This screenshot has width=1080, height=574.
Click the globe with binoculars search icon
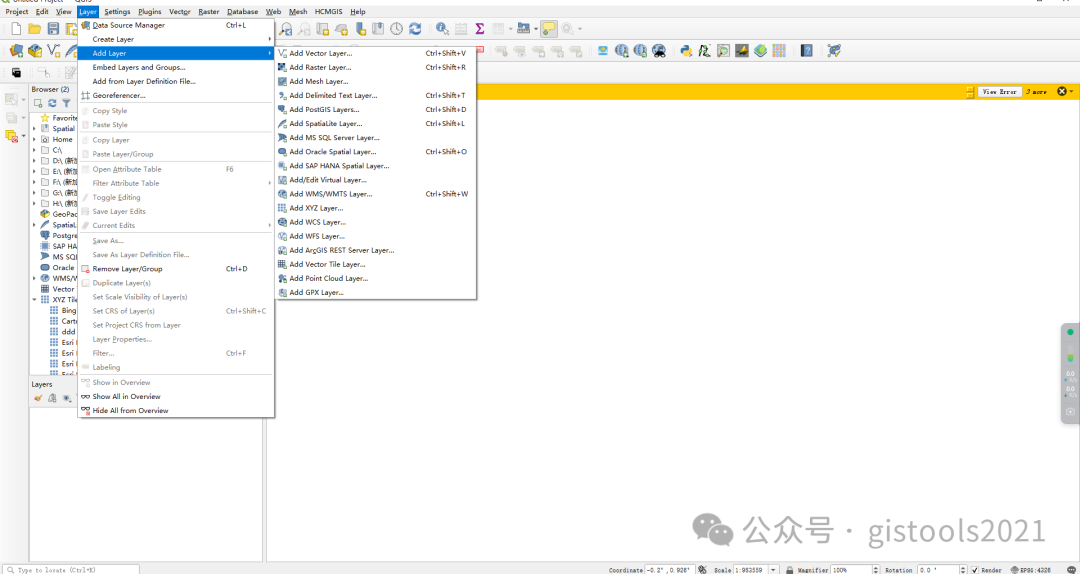659,50
